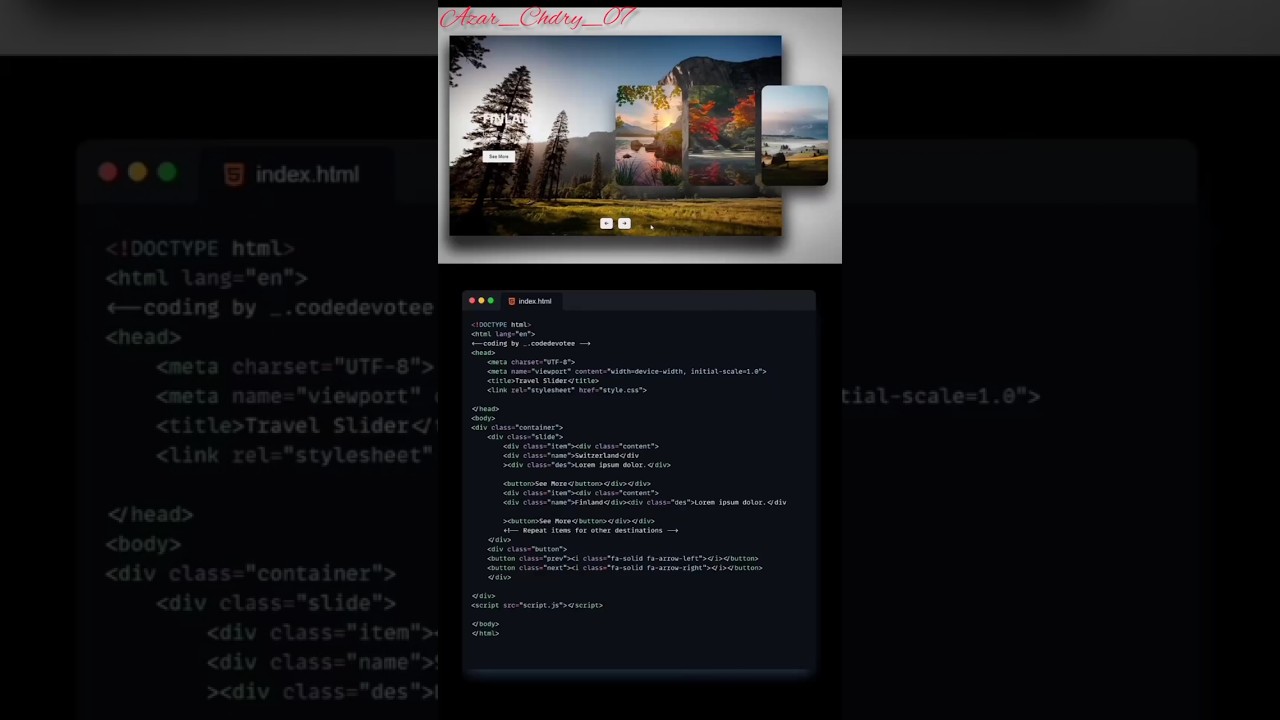Select the red autumn trees thumbnail card
Image resolution: width=1280 pixels, height=720 pixels.
[722, 136]
